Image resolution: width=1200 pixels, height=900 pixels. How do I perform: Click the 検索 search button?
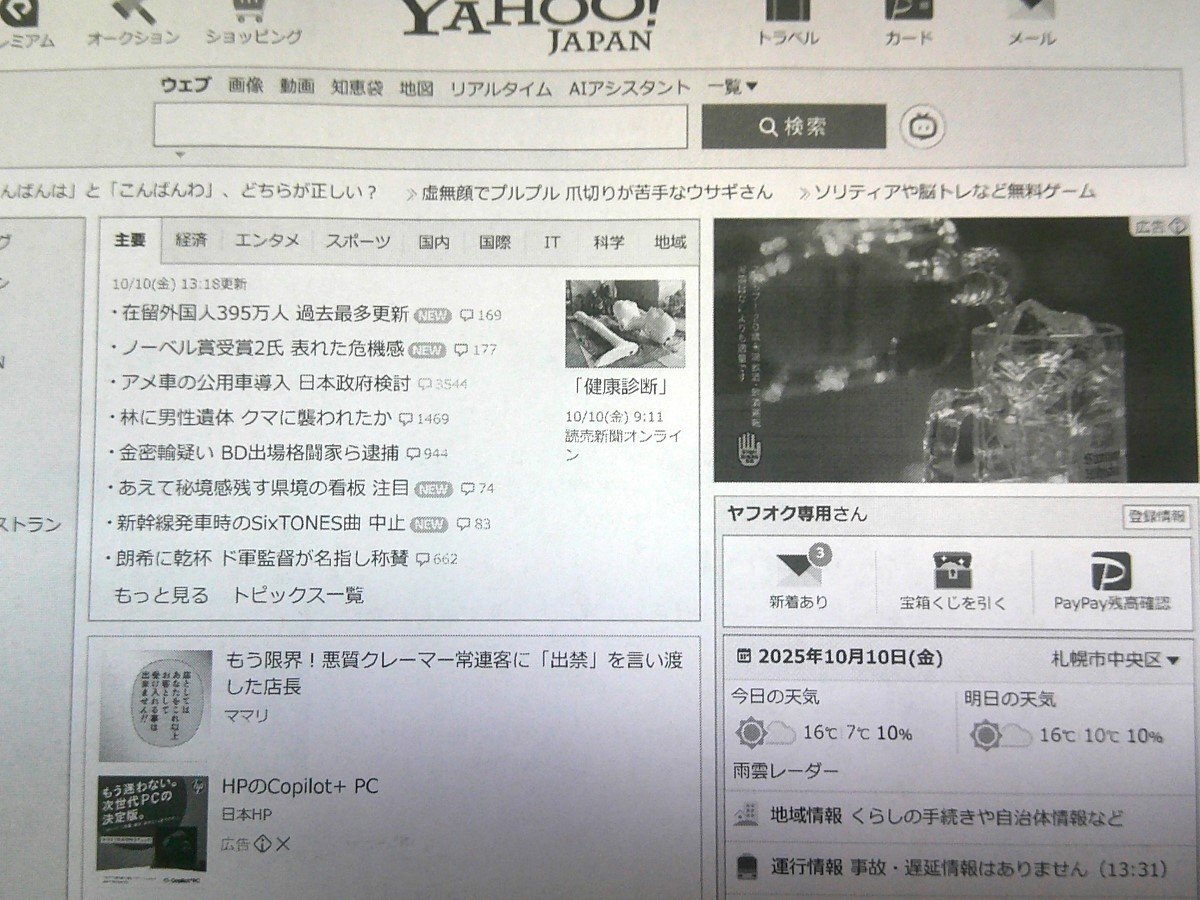point(795,125)
